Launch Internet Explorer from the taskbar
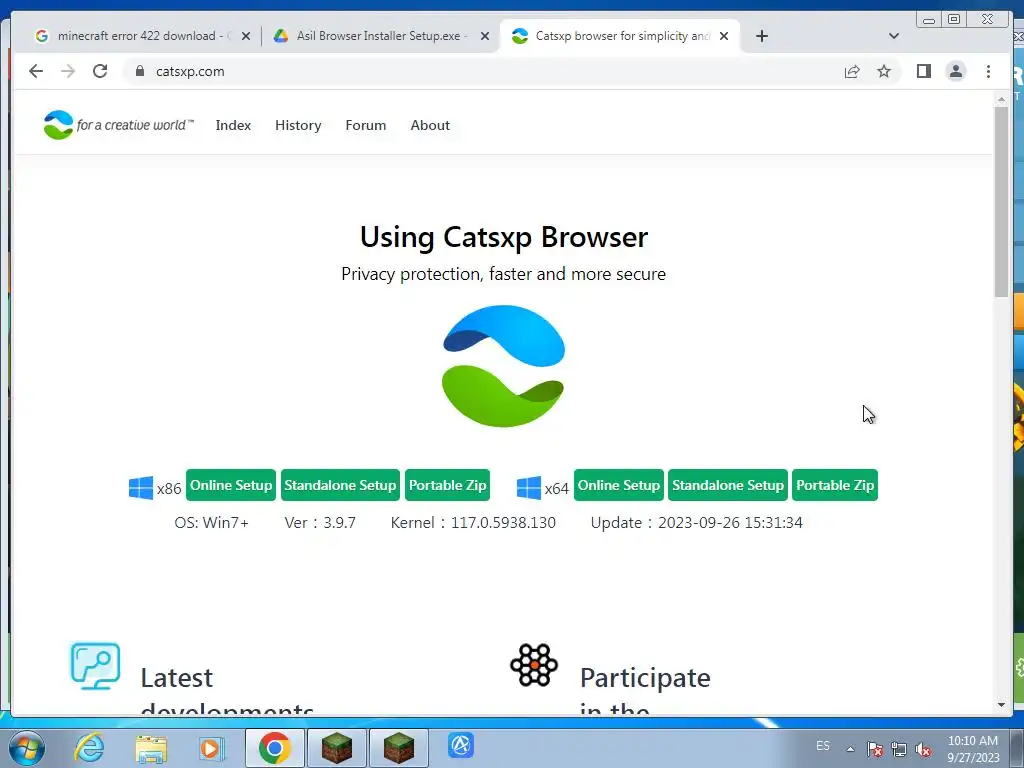 click(89, 747)
